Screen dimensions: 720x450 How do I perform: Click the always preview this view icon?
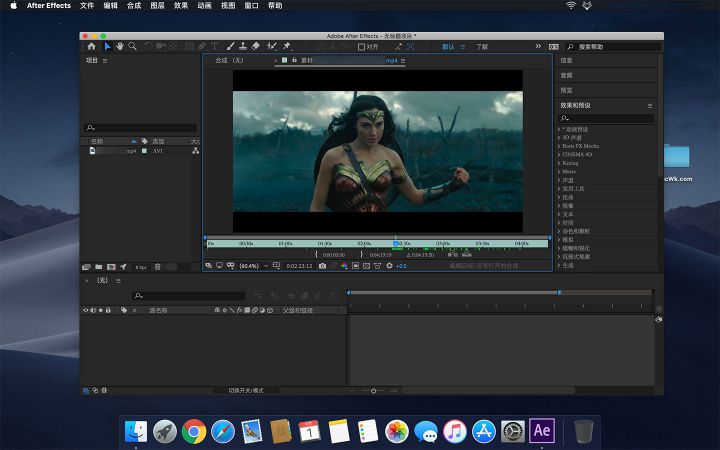(209, 266)
